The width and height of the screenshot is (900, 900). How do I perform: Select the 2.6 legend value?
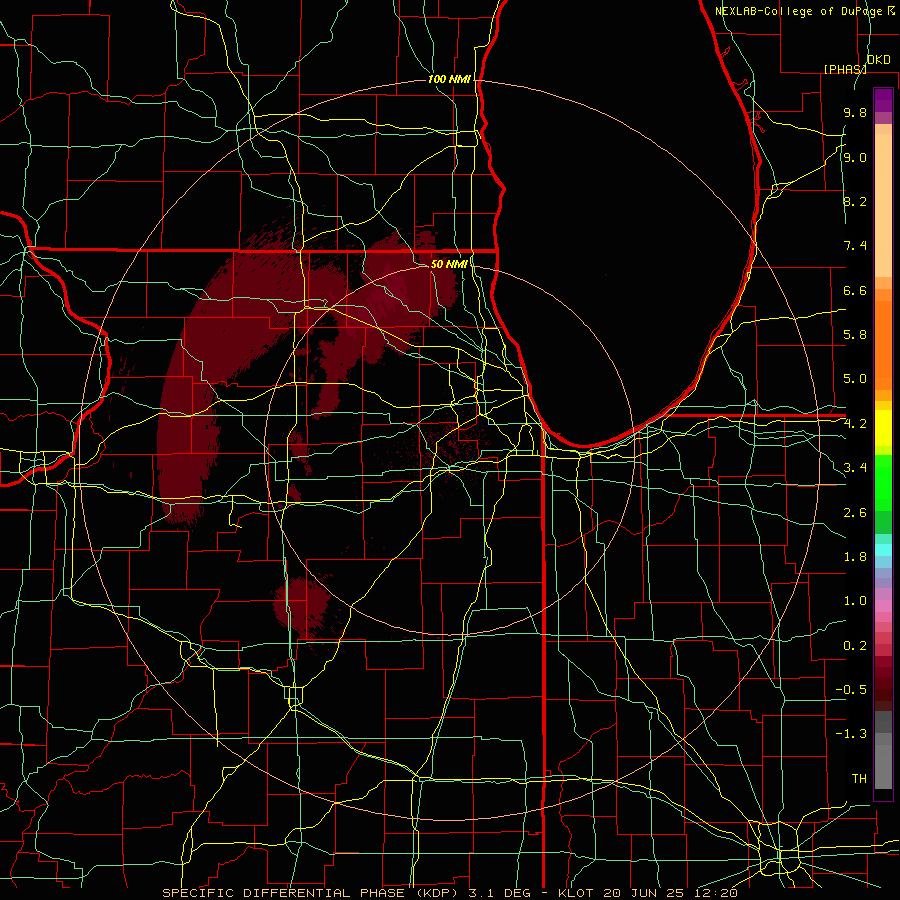855,513
